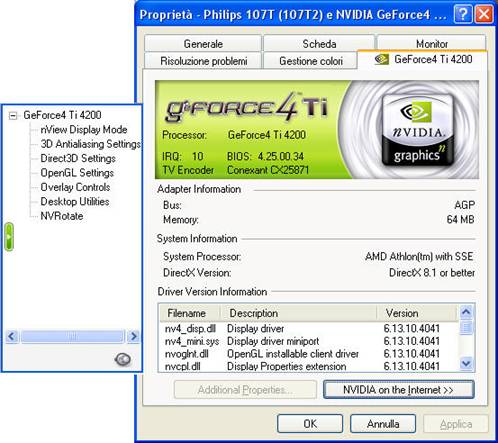The width and height of the screenshot is (498, 443).
Task: Click the OK button
Action: (x=310, y=423)
